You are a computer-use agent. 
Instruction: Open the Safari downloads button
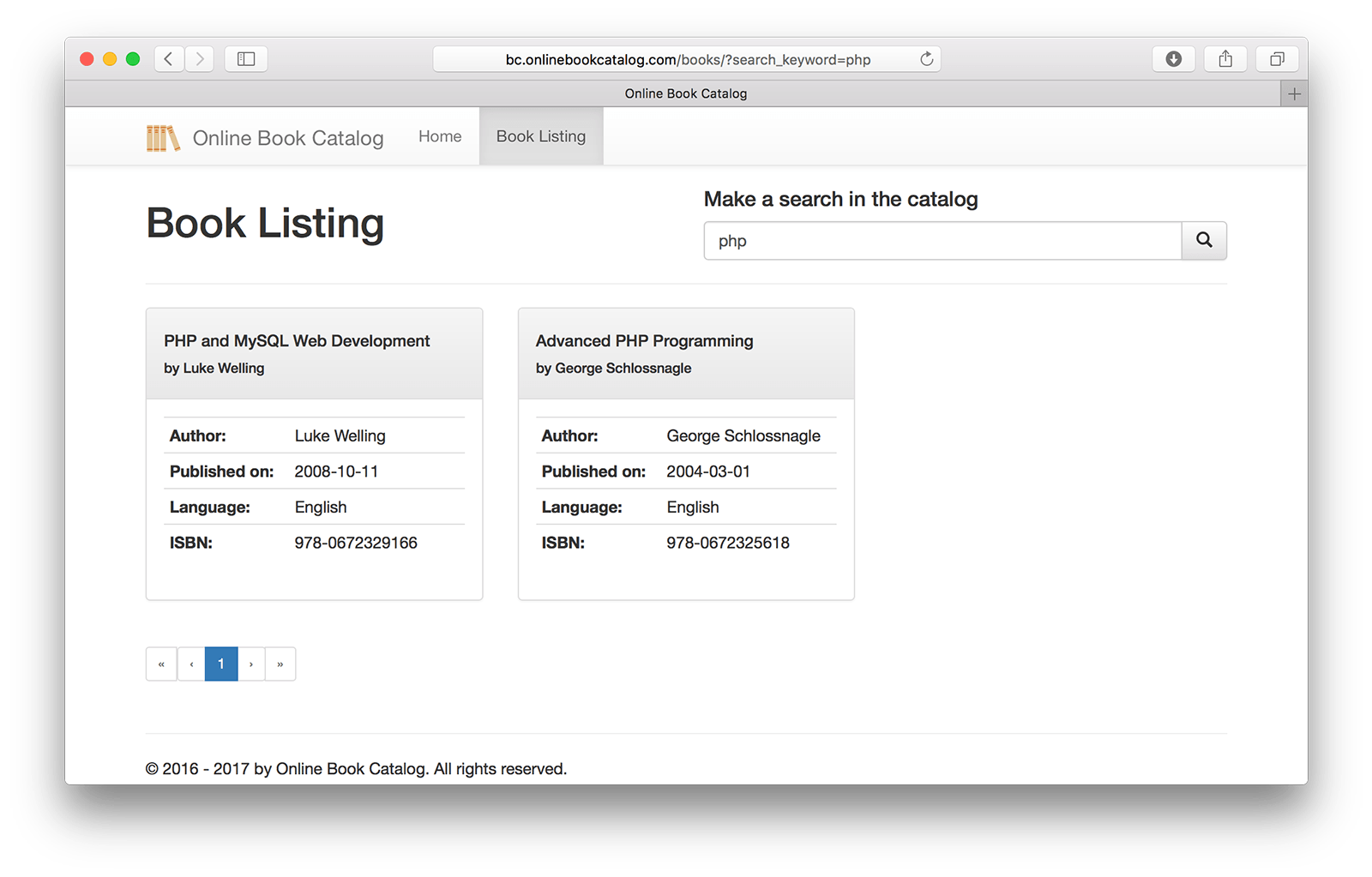tap(1173, 58)
